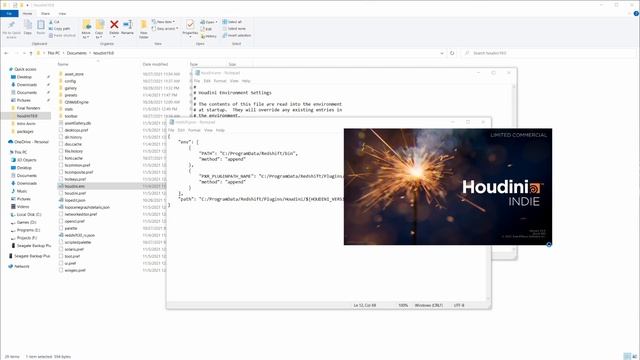640x360 pixels.
Task: Click Documents in address breadcrumb
Action: 77,53
